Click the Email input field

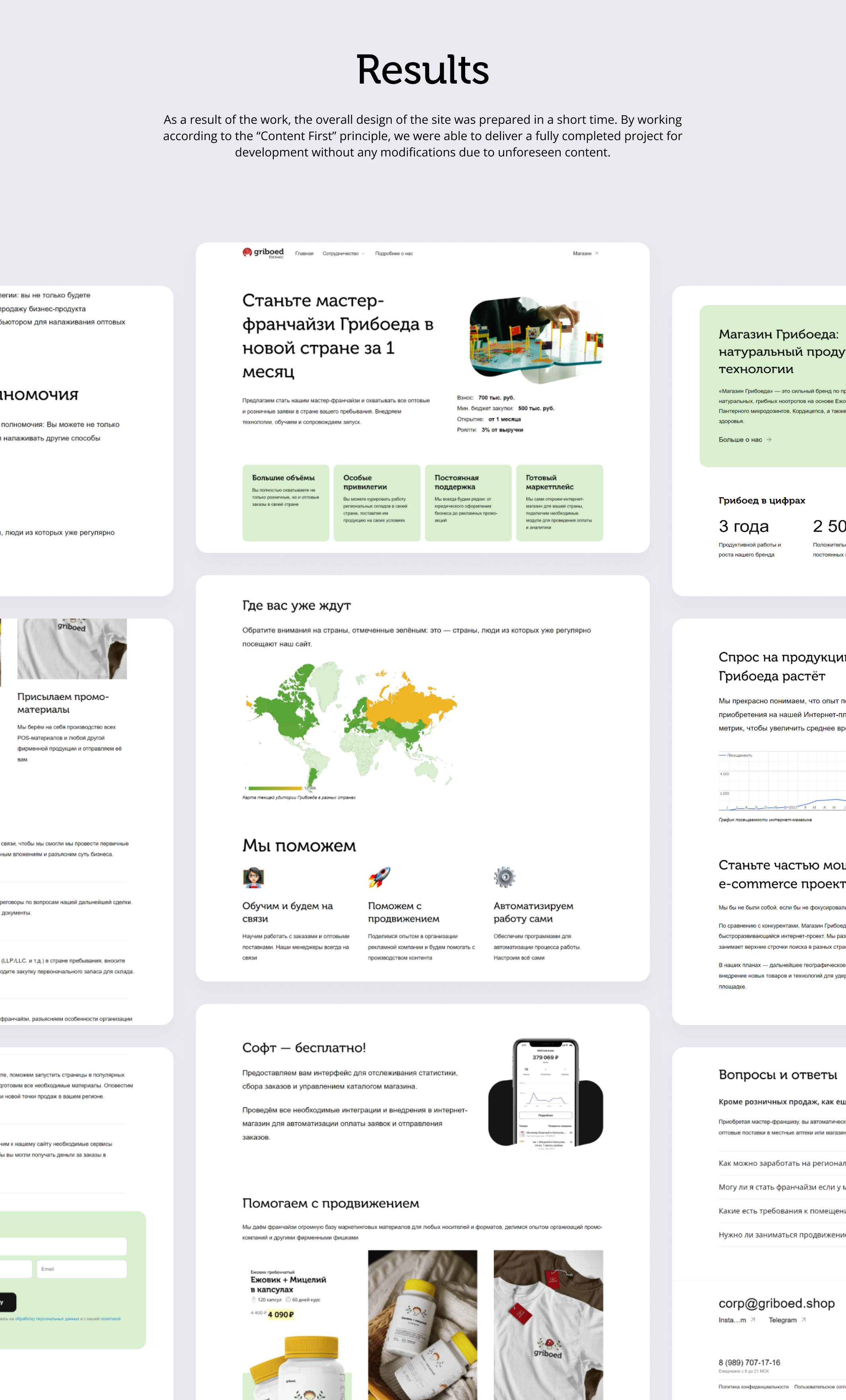coord(81,1269)
